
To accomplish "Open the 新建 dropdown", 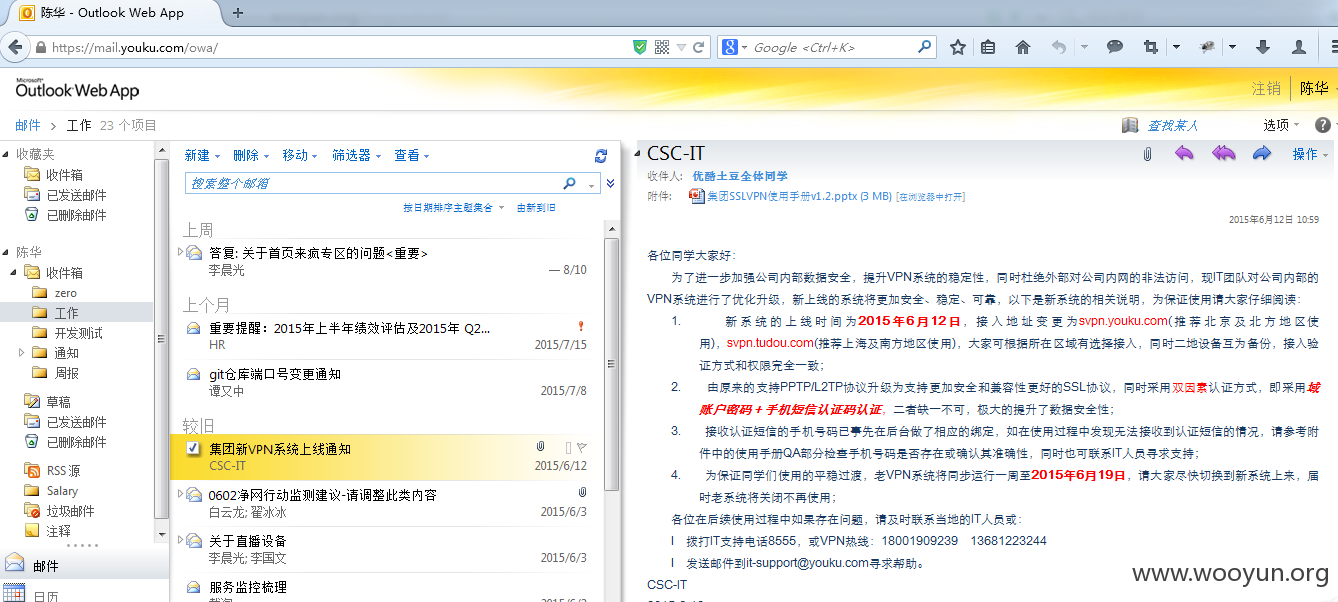I will point(202,155).
